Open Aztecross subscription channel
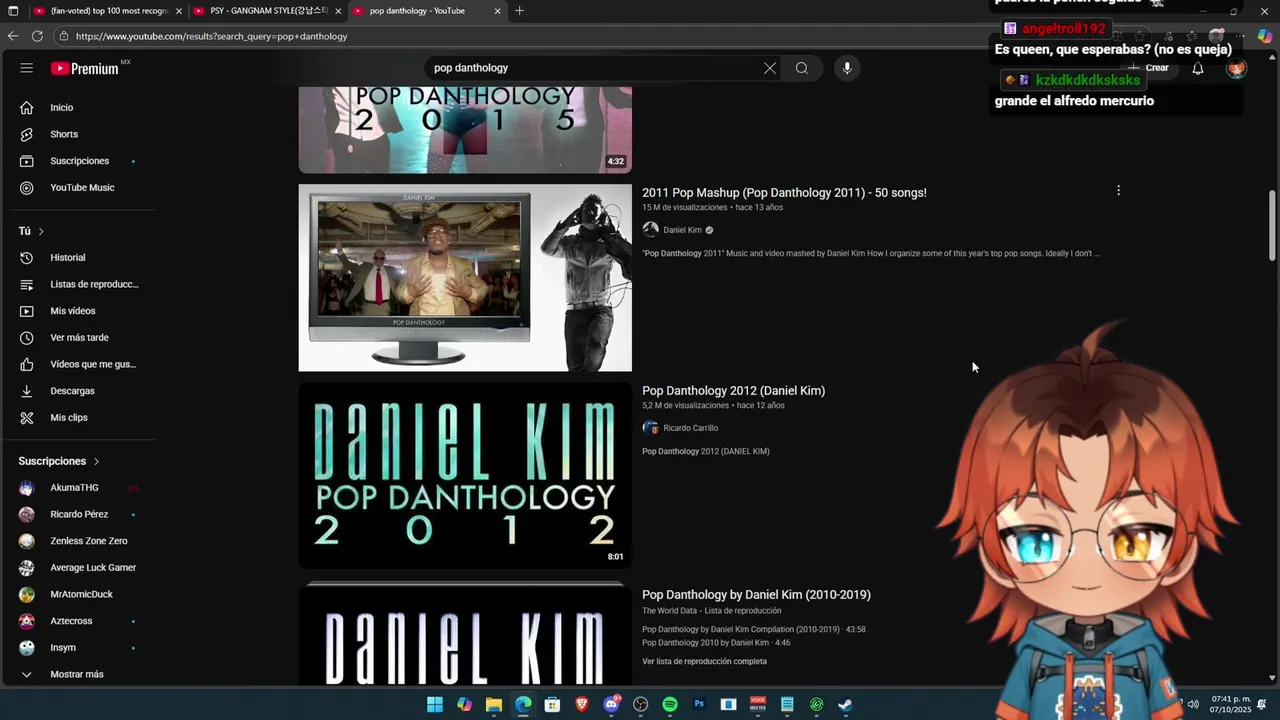 71,621
